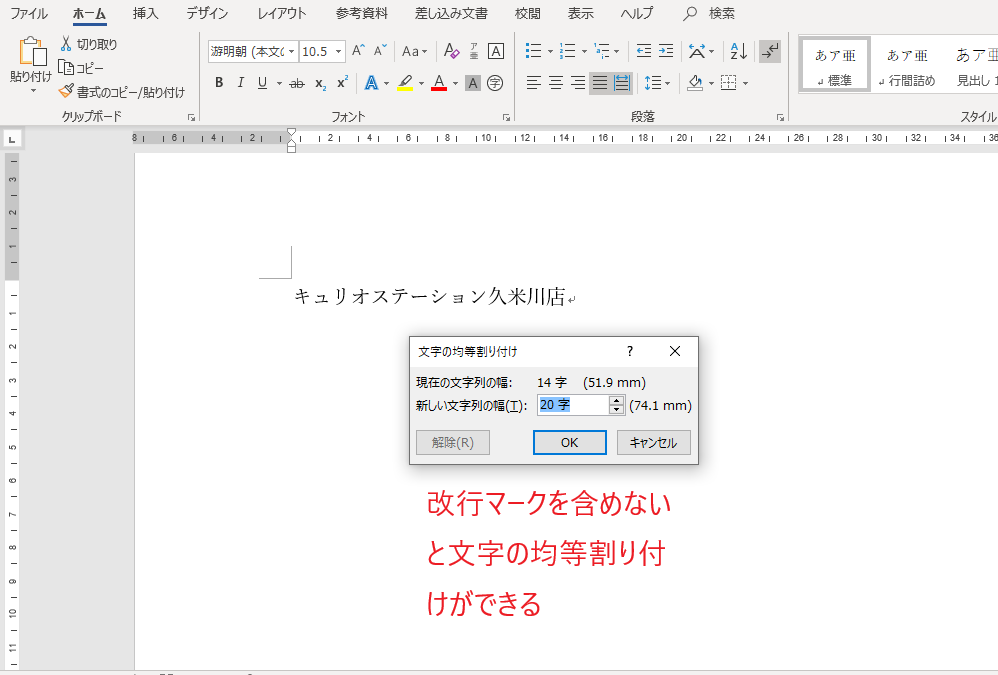Center align the text
The image size is (998, 675).
[556, 83]
